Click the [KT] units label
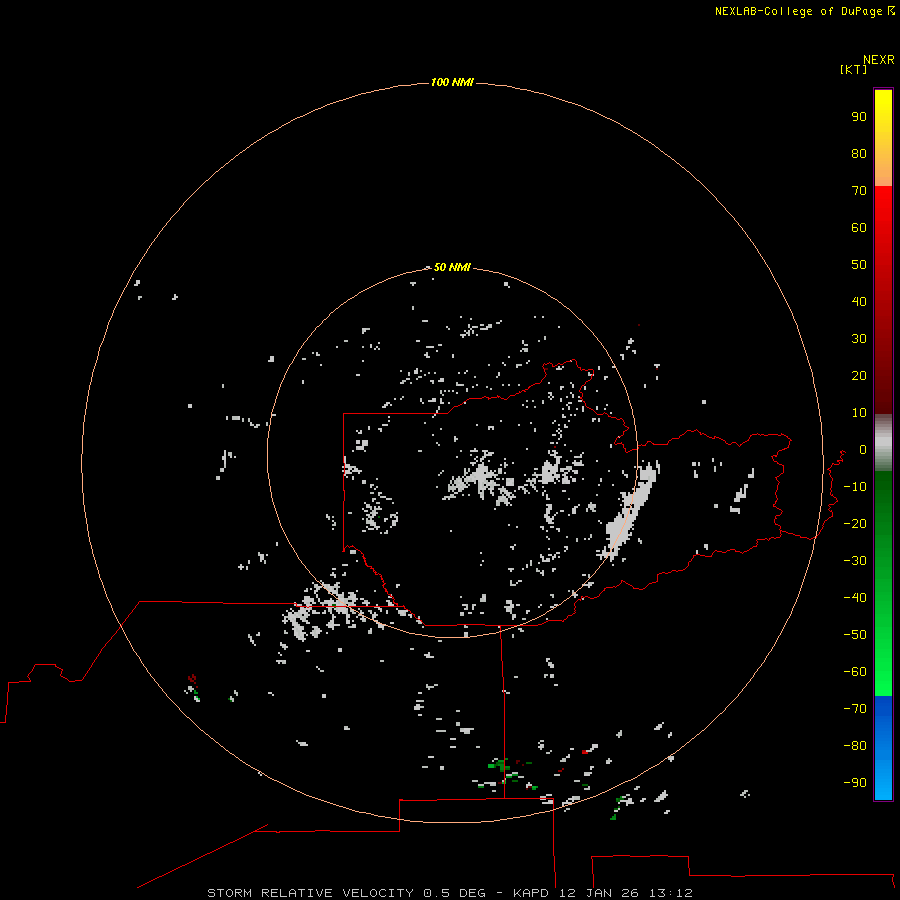900x900 pixels. pos(853,69)
